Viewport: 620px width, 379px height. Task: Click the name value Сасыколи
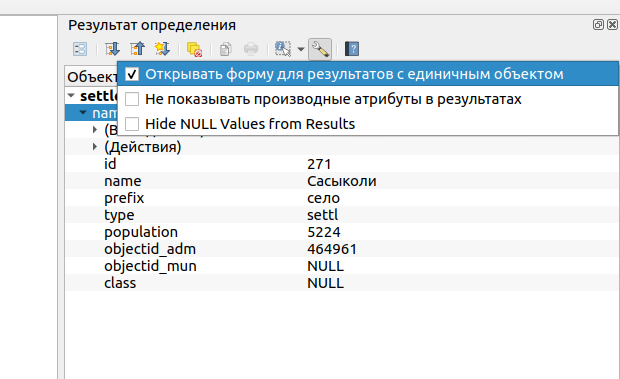342,181
